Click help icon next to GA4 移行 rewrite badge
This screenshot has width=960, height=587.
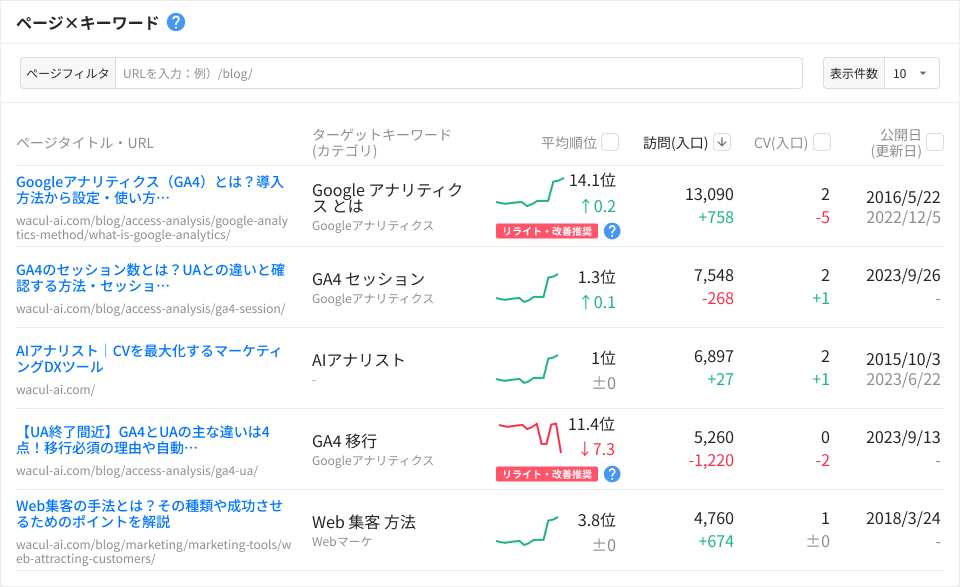pos(612,474)
